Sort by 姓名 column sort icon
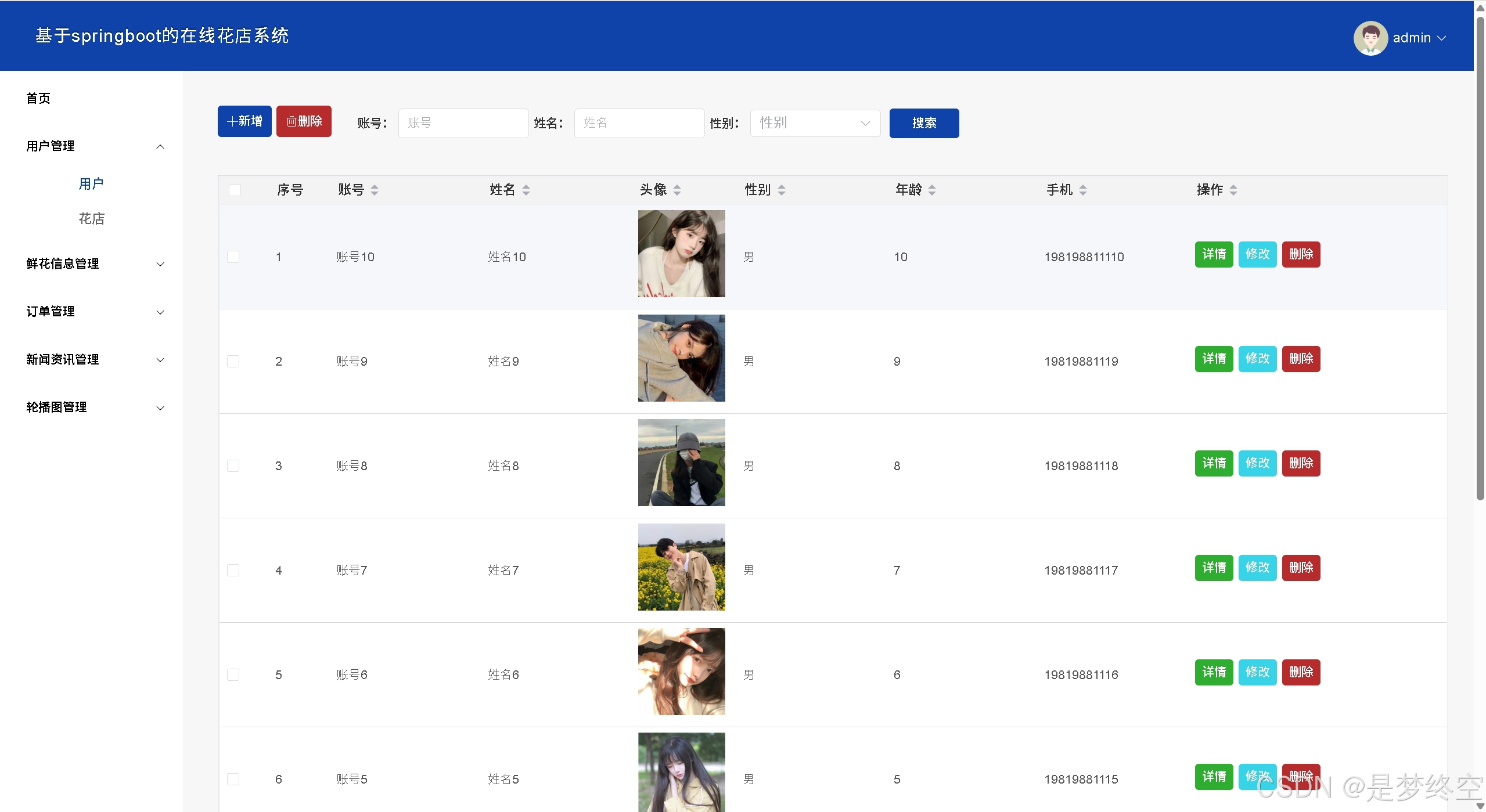Screen dimensions: 1486x812 526,190
